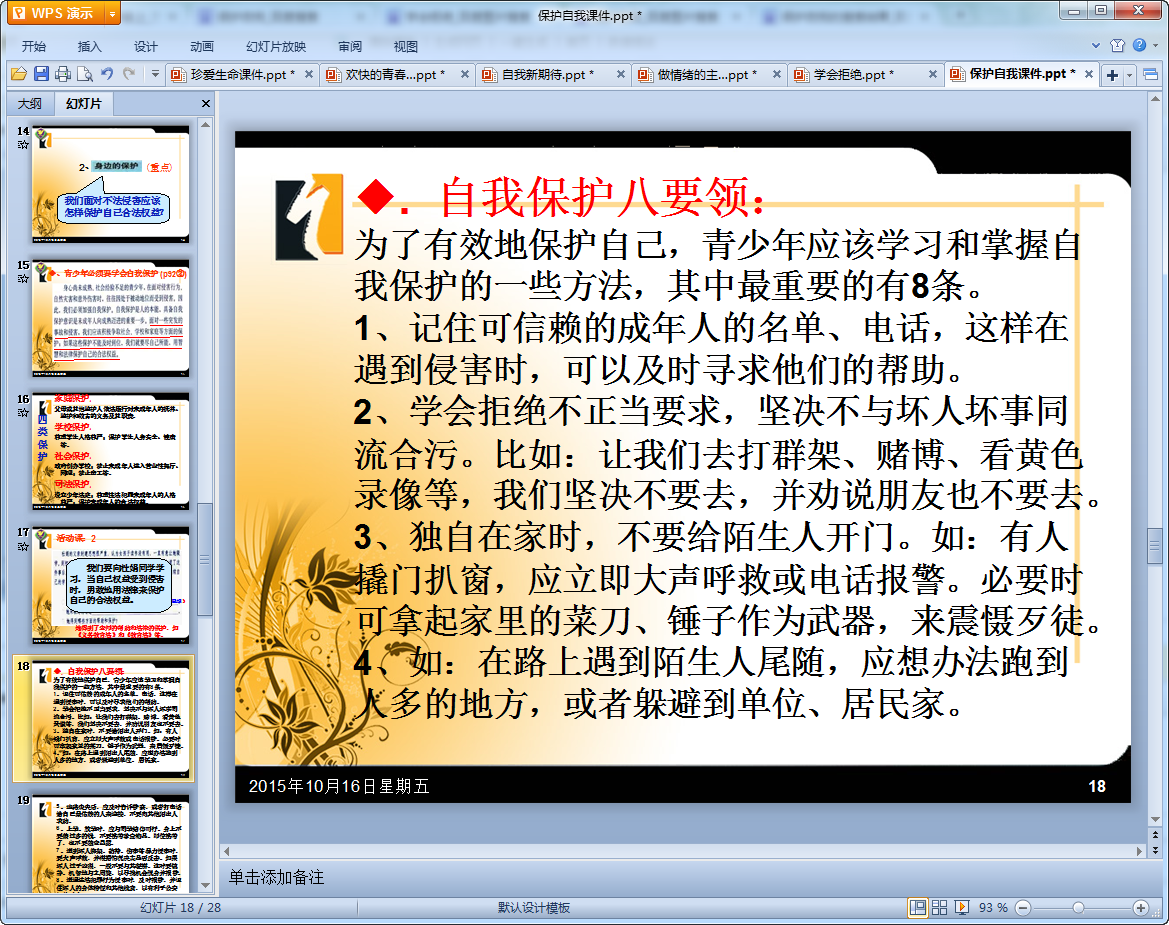Switch to the 幻灯片 panel tab
This screenshot has height=925, width=1169.
[x=83, y=104]
